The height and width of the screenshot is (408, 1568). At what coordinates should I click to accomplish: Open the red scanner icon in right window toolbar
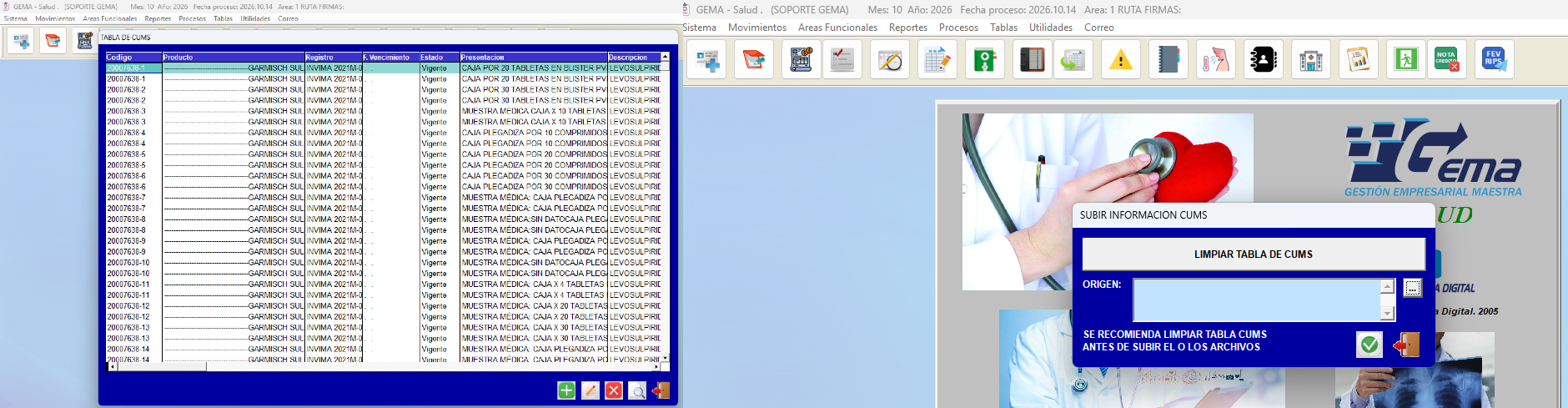(x=754, y=60)
